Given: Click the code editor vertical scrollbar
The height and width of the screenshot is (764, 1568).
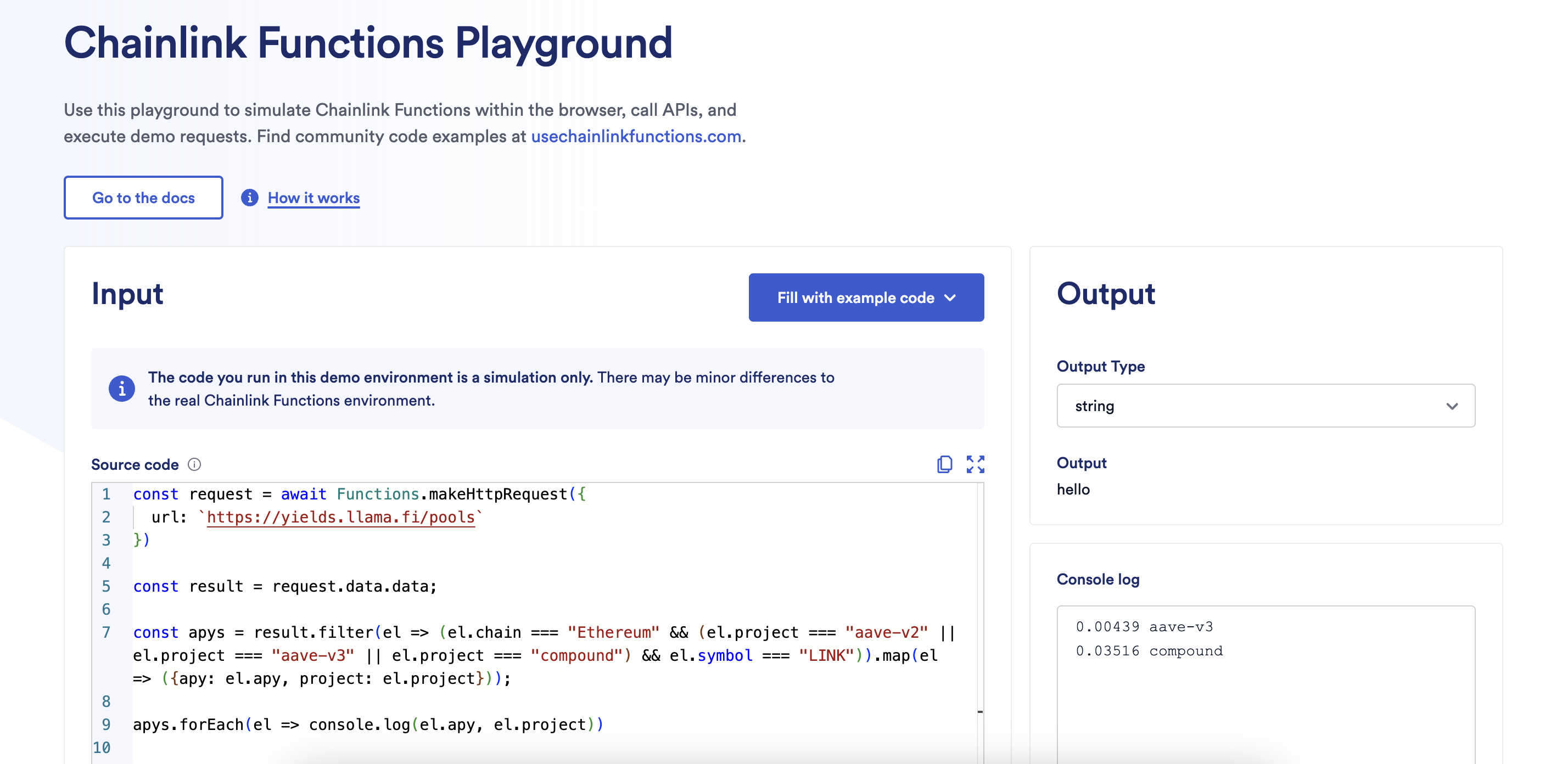Looking at the screenshot, I should coord(980,608).
